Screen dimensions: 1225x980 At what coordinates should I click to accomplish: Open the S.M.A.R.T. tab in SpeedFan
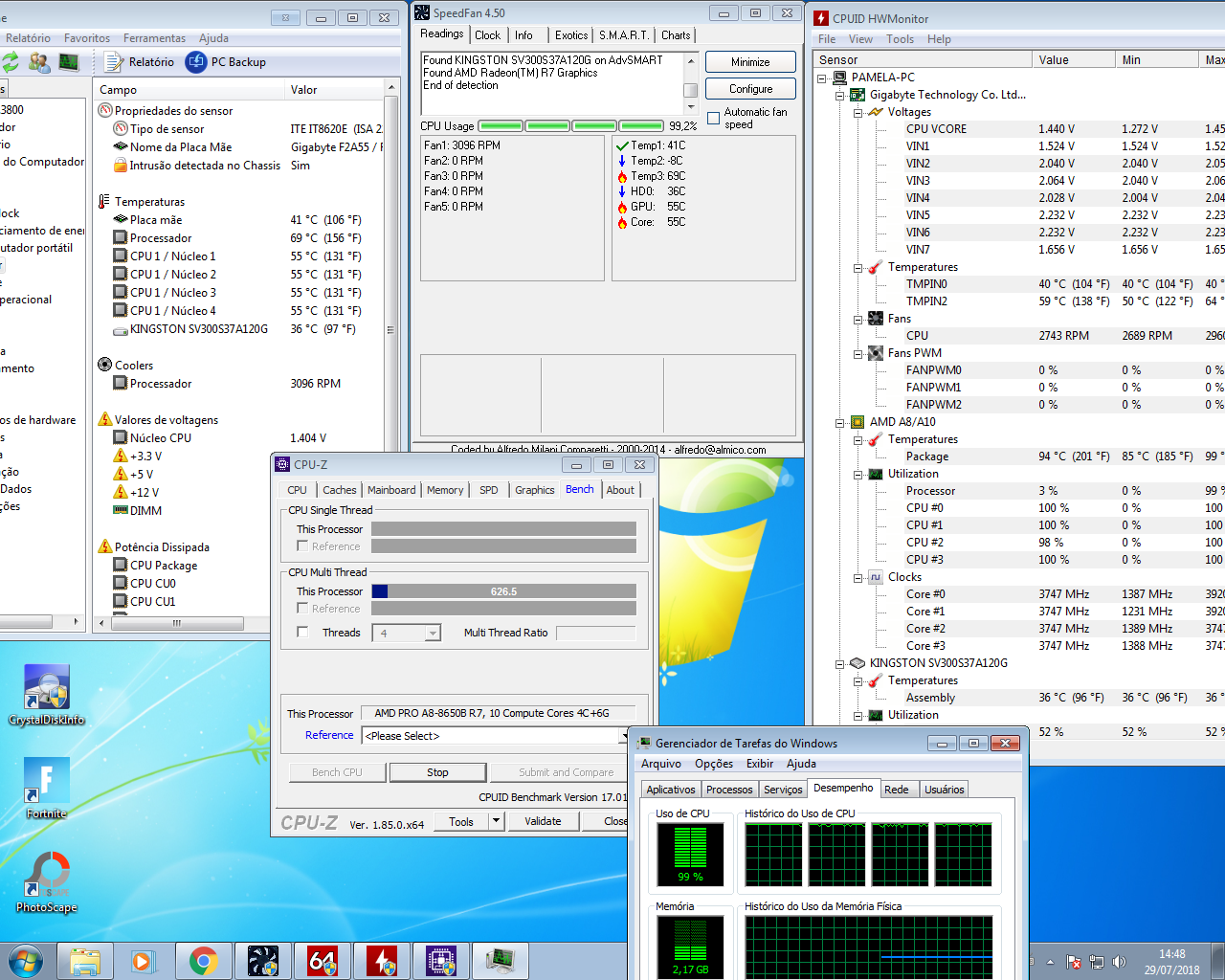(624, 35)
